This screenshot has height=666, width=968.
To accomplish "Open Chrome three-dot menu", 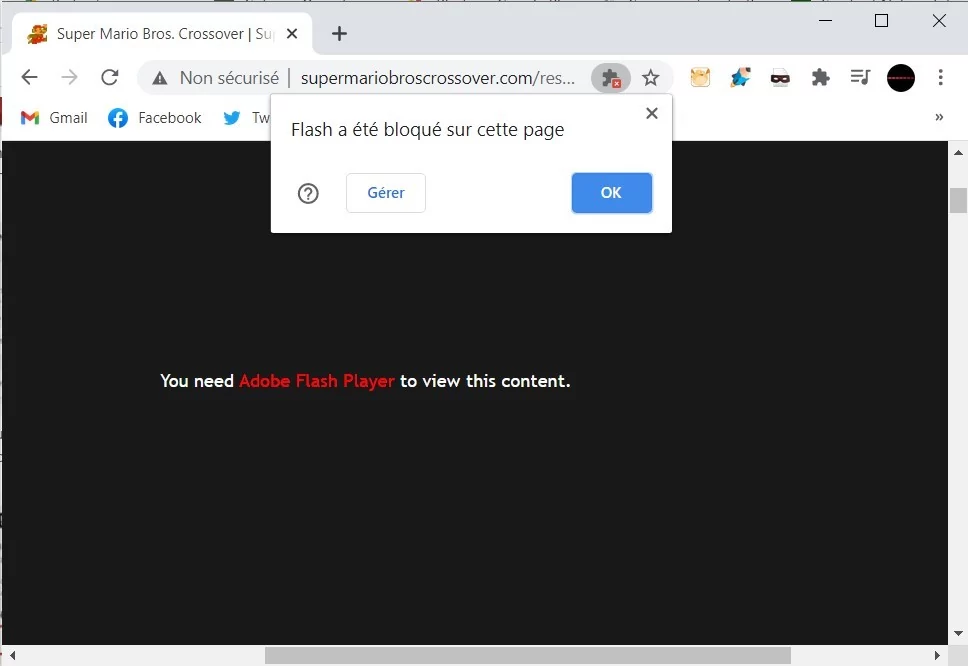I will [x=940, y=78].
